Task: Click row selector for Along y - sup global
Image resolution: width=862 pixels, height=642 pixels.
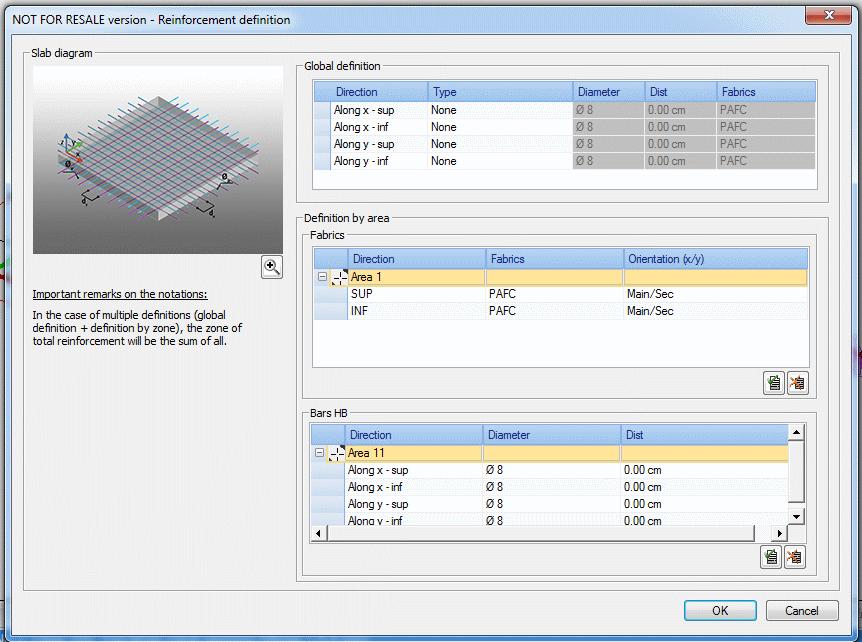Action: coord(323,144)
